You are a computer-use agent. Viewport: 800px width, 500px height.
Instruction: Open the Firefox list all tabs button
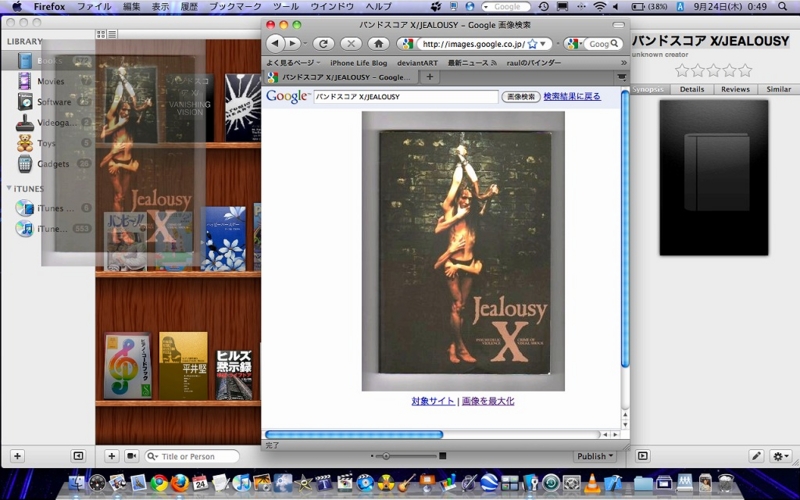tap(621, 77)
